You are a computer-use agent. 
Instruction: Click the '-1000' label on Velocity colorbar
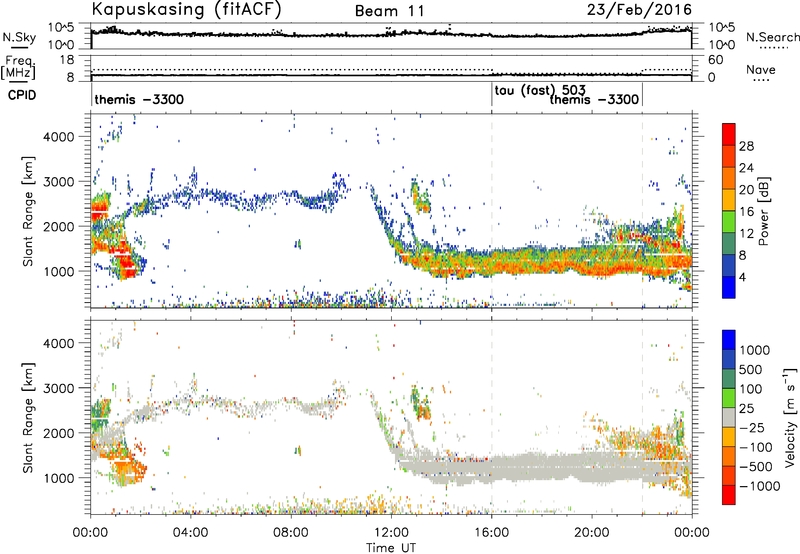[760, 486]
